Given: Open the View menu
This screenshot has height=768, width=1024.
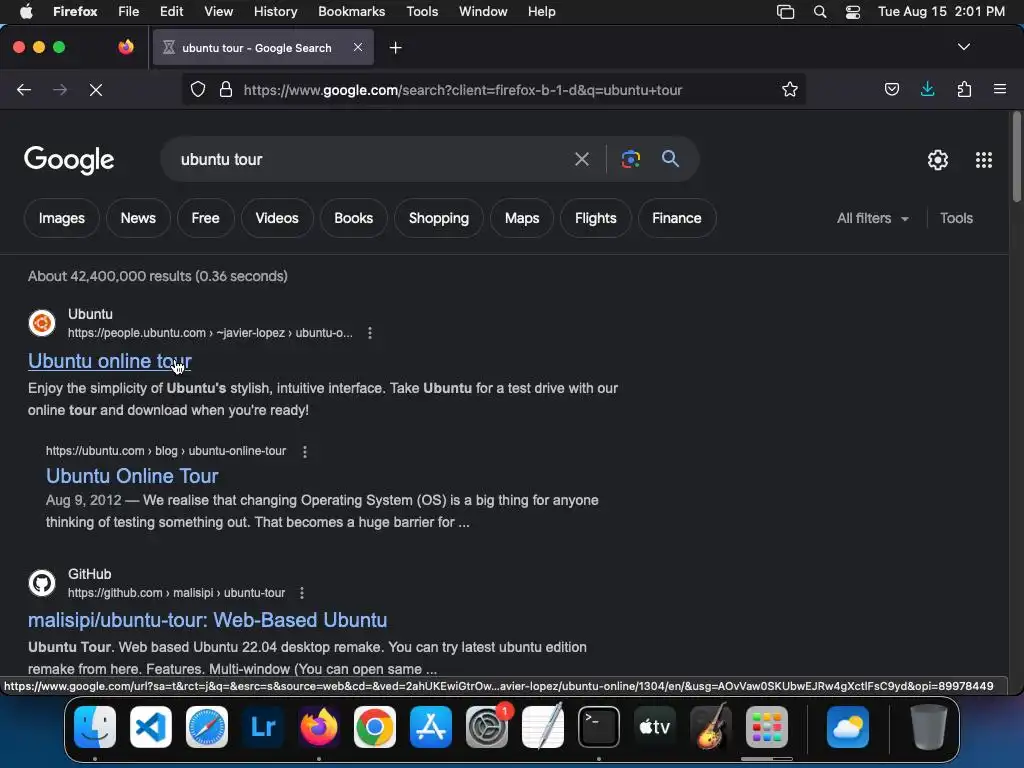Looking at the screenshot, I should tap(218, 12).
